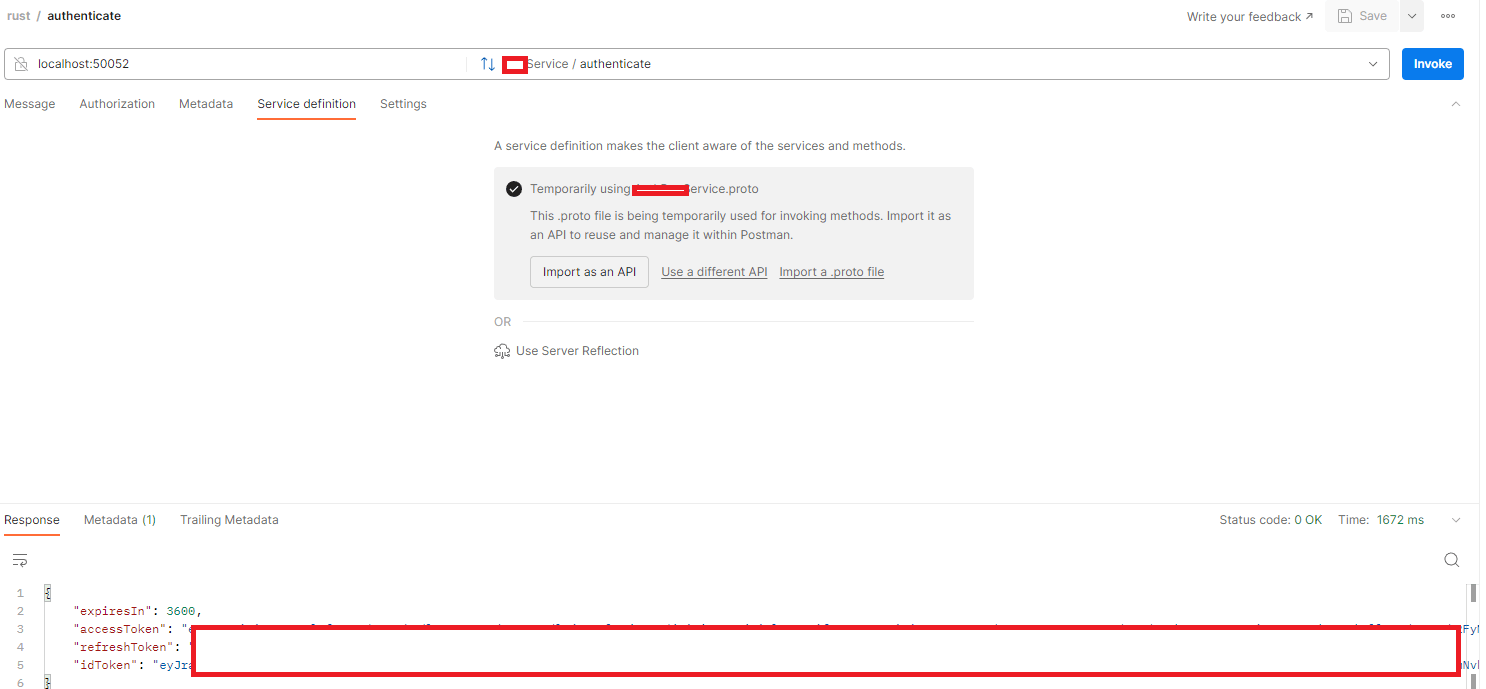The width and height of the screenshot is (1486, 689).
Task: Open Import a .proto file link
Action: [x=832, y=272]
